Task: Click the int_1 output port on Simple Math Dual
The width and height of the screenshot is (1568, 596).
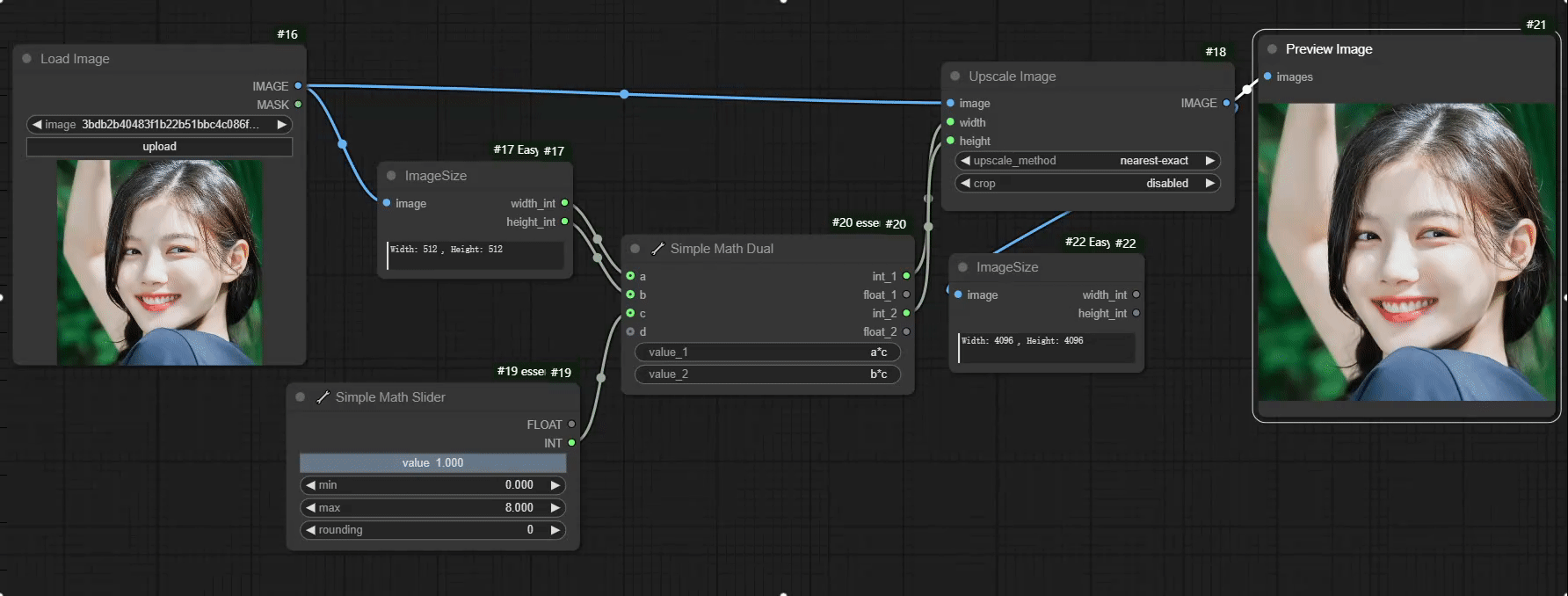Action: click(x=906, y=276)
